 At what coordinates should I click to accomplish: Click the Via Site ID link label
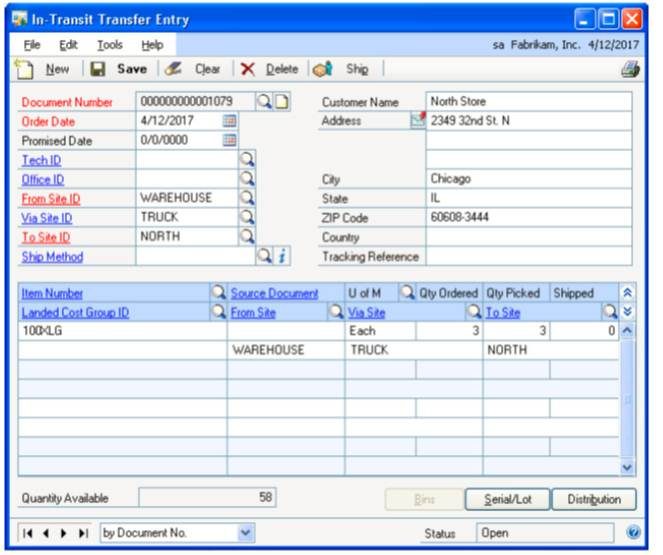[x=47, y=218]
